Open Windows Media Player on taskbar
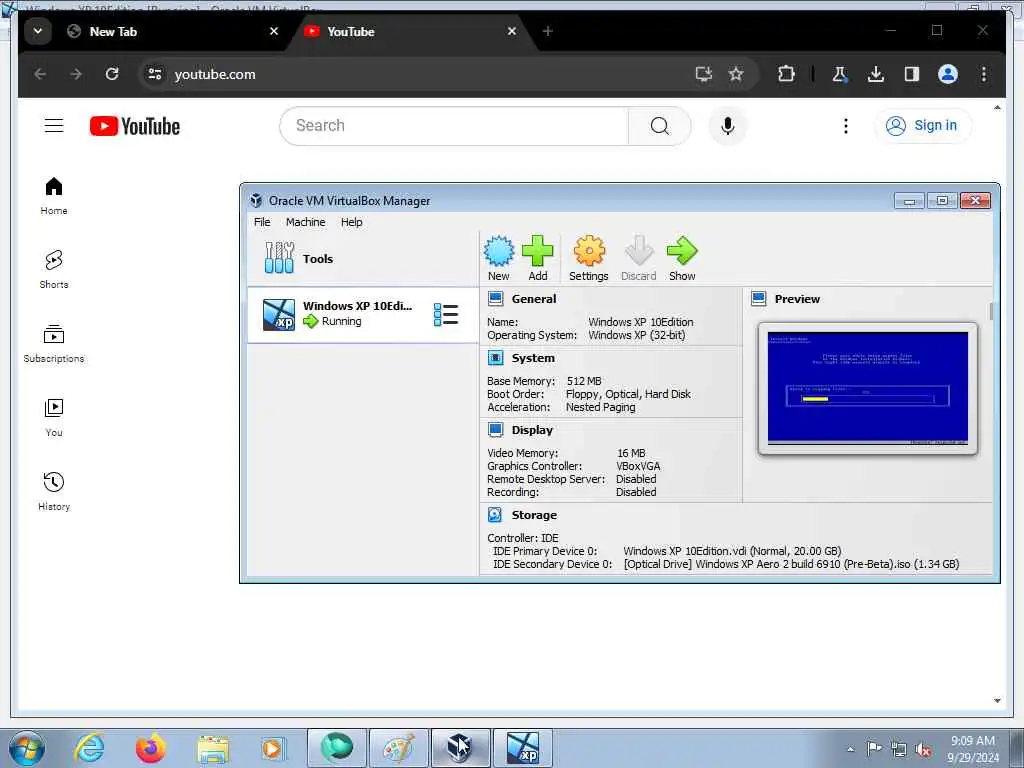This screenshot has width=1024, height=768. click(272, 748)
